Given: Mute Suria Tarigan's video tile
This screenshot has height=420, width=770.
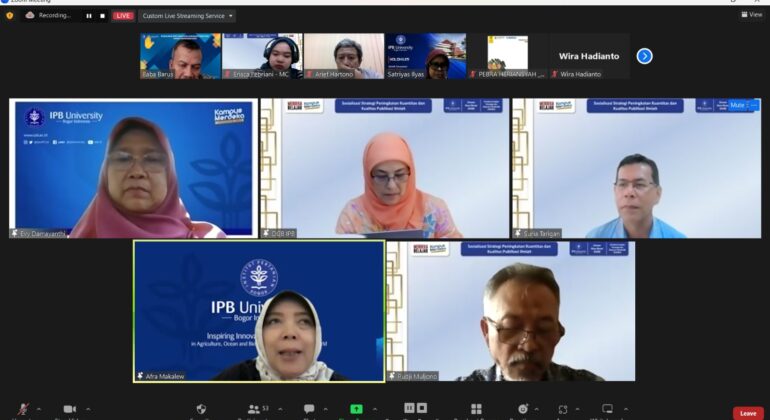Looking at the screenshot, I should (x=737, y=105).
